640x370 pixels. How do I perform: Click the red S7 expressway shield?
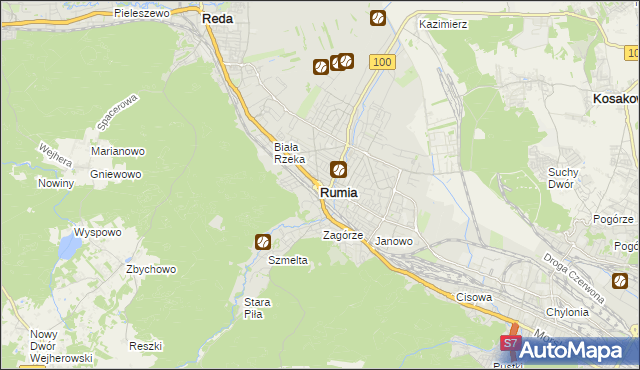tap(510, 343)
